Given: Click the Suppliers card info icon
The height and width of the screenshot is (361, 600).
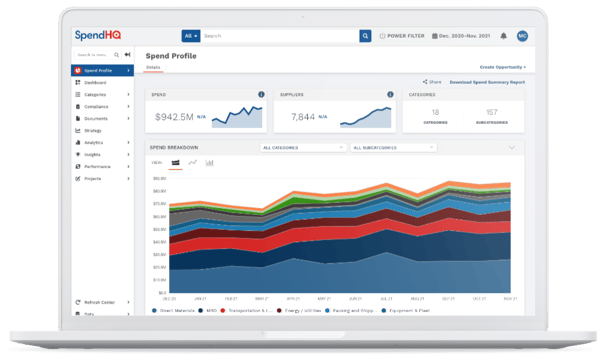Looking at the screenshot, I should (x=390, y=95).
